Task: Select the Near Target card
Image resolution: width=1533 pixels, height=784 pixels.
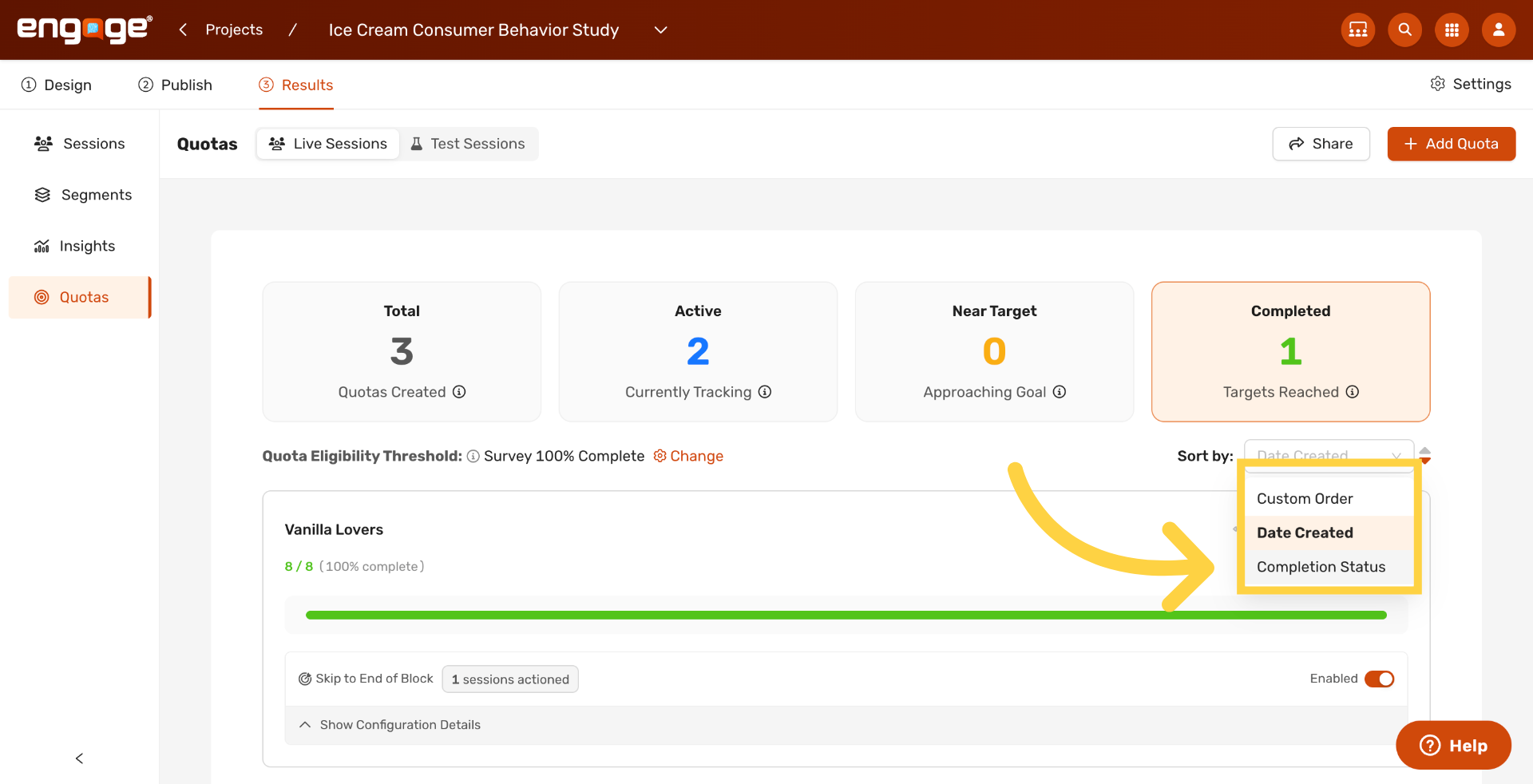Action: point(994,351)
